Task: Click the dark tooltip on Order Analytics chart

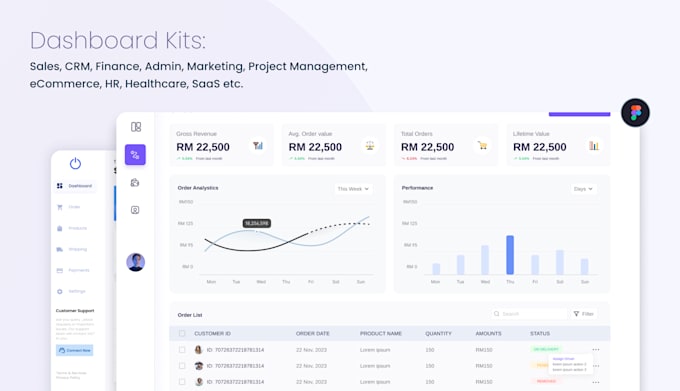Action: [x=257, y=223]
